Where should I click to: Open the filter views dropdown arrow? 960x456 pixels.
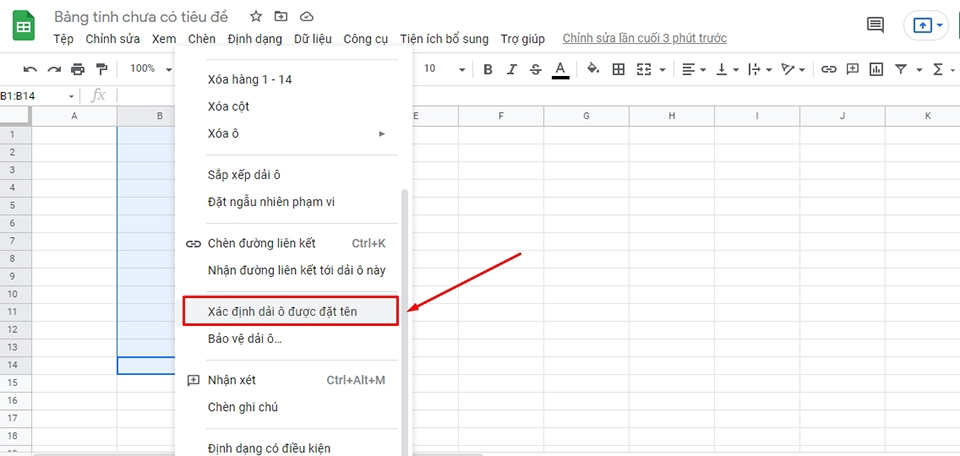point(919,70)
